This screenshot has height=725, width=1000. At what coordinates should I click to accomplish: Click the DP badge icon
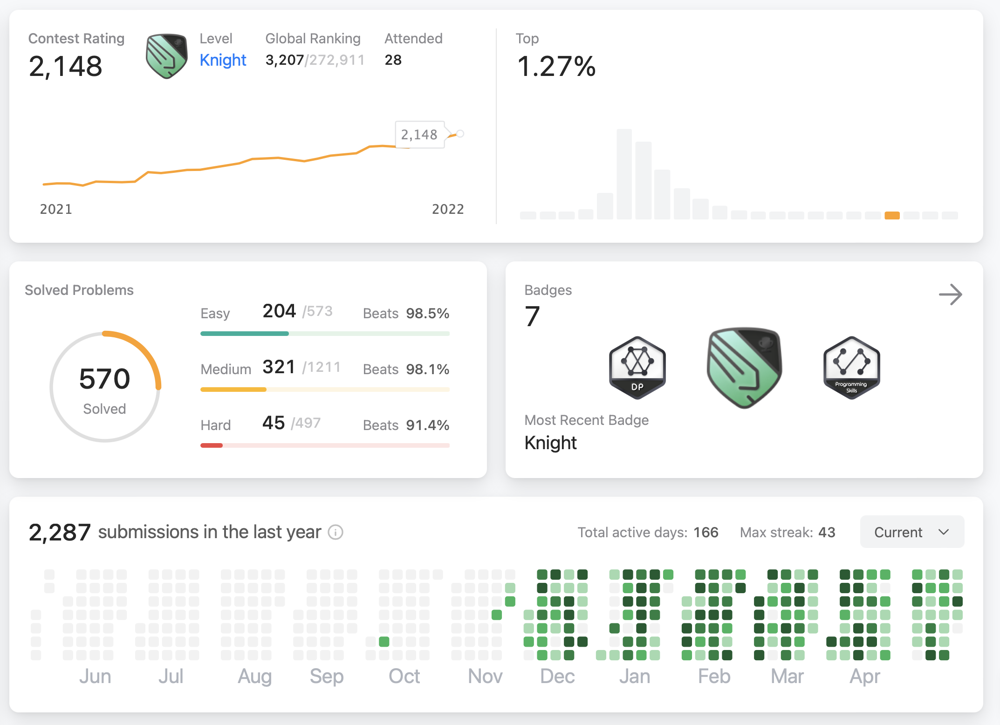(637, 368)
